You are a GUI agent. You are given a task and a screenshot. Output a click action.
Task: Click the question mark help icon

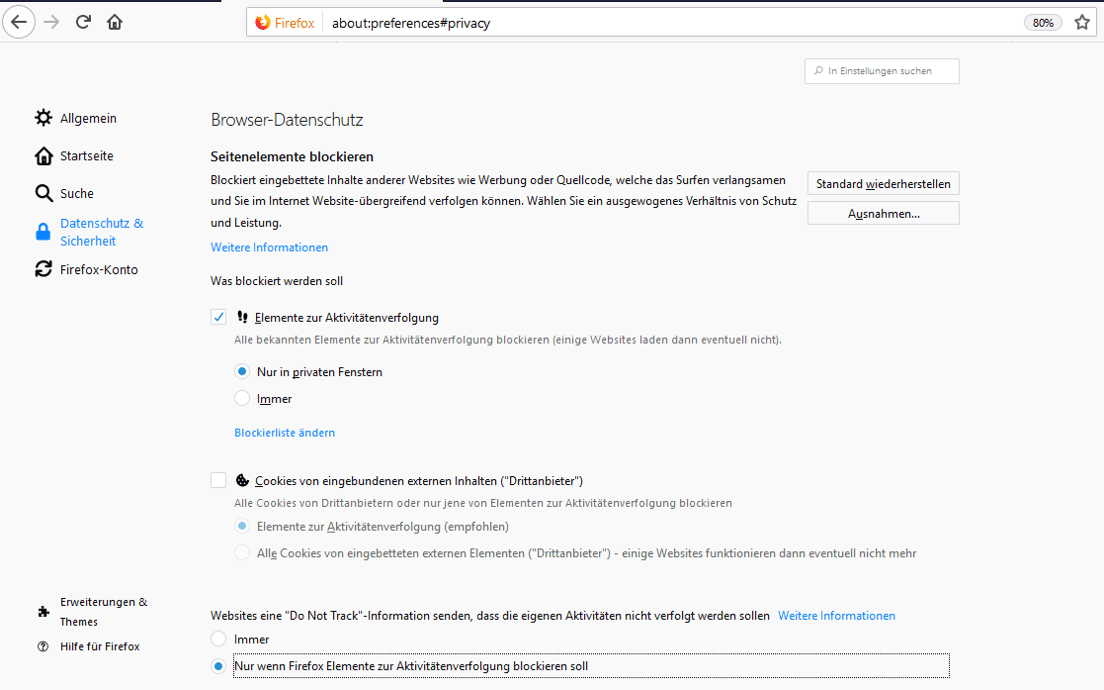[43, 646]
